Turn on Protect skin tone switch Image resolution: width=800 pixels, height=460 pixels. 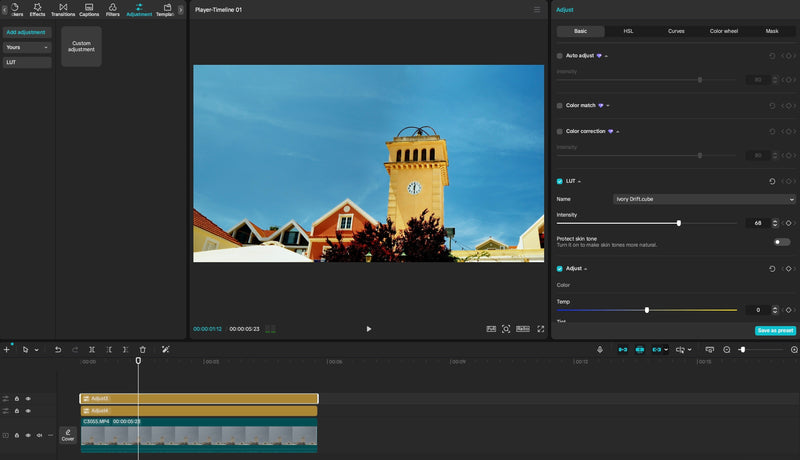point(781,242)
